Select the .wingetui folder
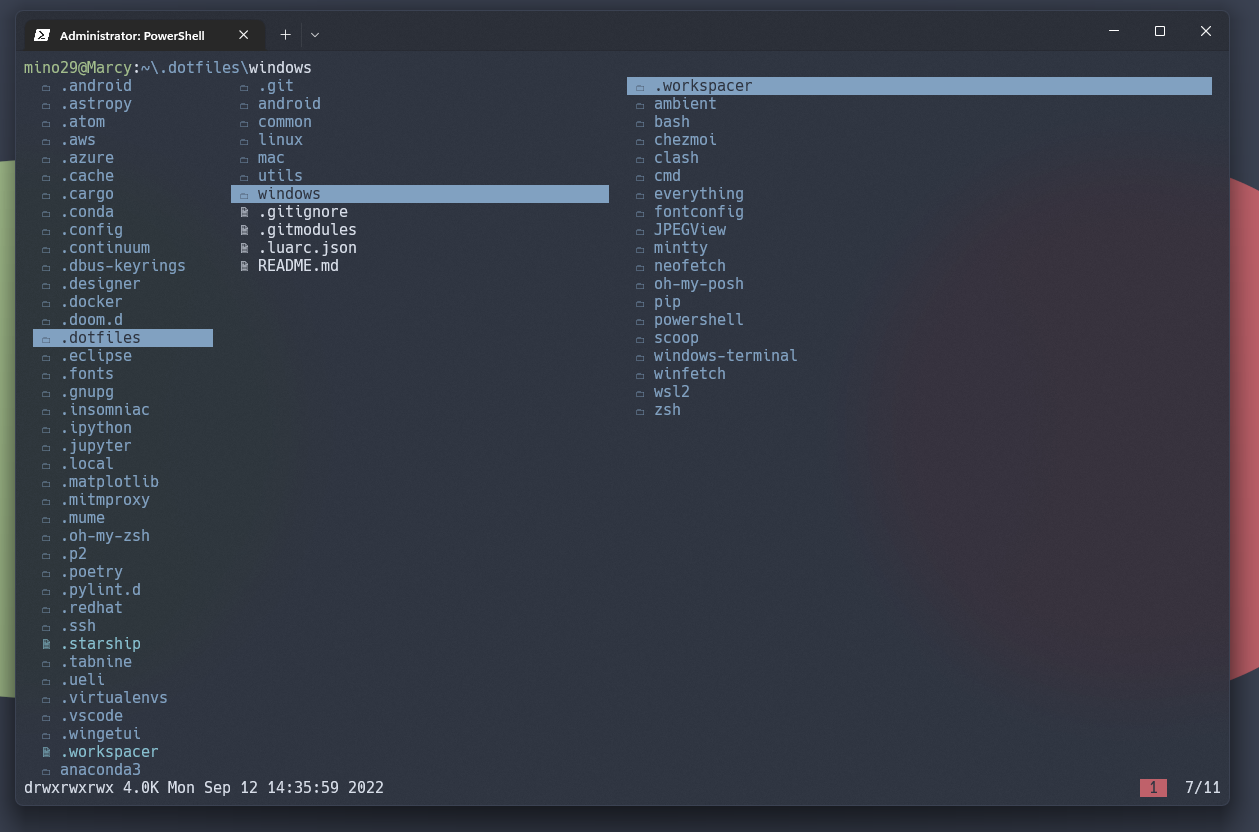The image size is (1259, 832). pos(100,734)
